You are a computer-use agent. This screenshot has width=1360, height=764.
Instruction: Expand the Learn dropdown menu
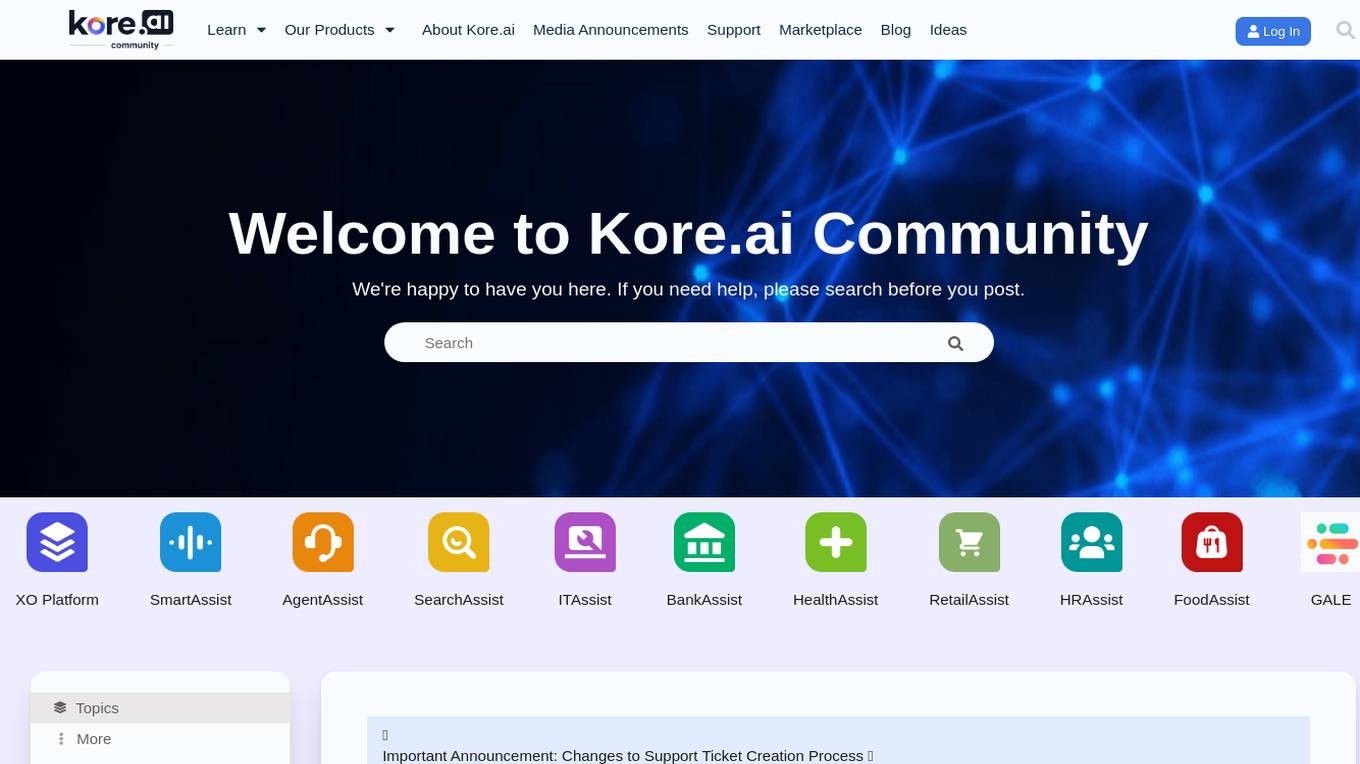237,30
